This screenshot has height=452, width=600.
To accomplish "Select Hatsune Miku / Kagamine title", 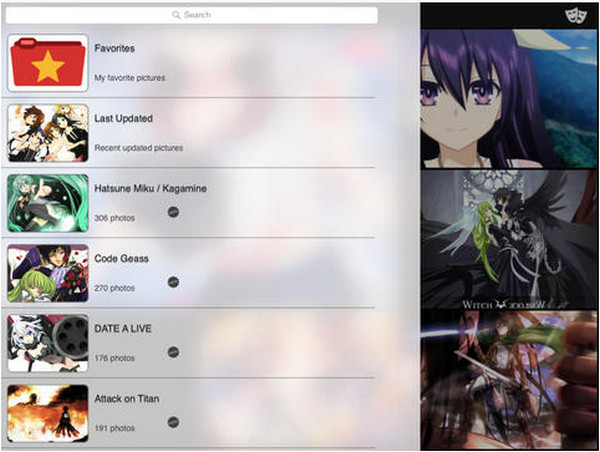I will pyautogui.click(x=150, y=189).
